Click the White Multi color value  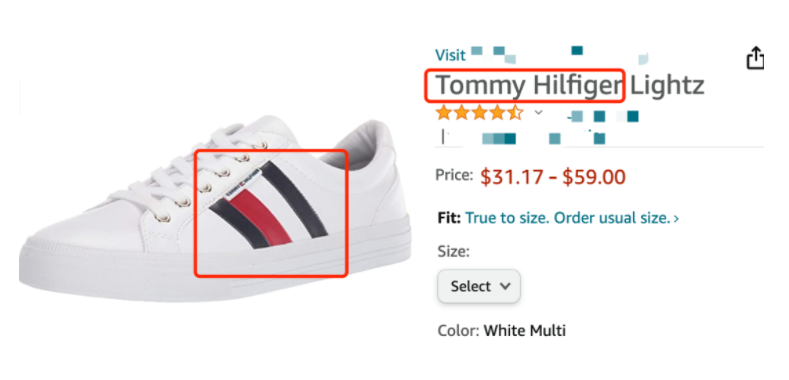525,331
